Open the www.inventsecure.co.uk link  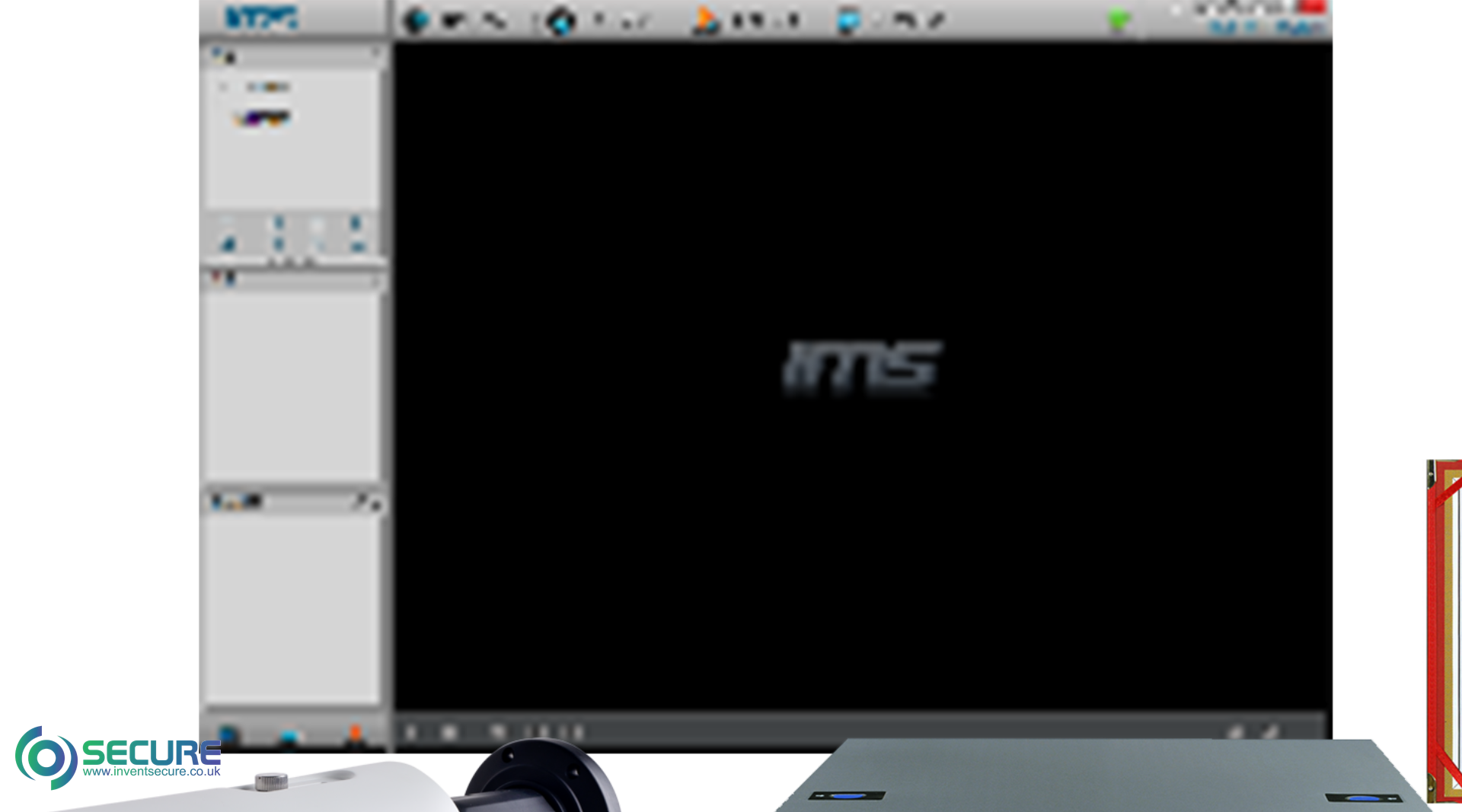(152, 772)
